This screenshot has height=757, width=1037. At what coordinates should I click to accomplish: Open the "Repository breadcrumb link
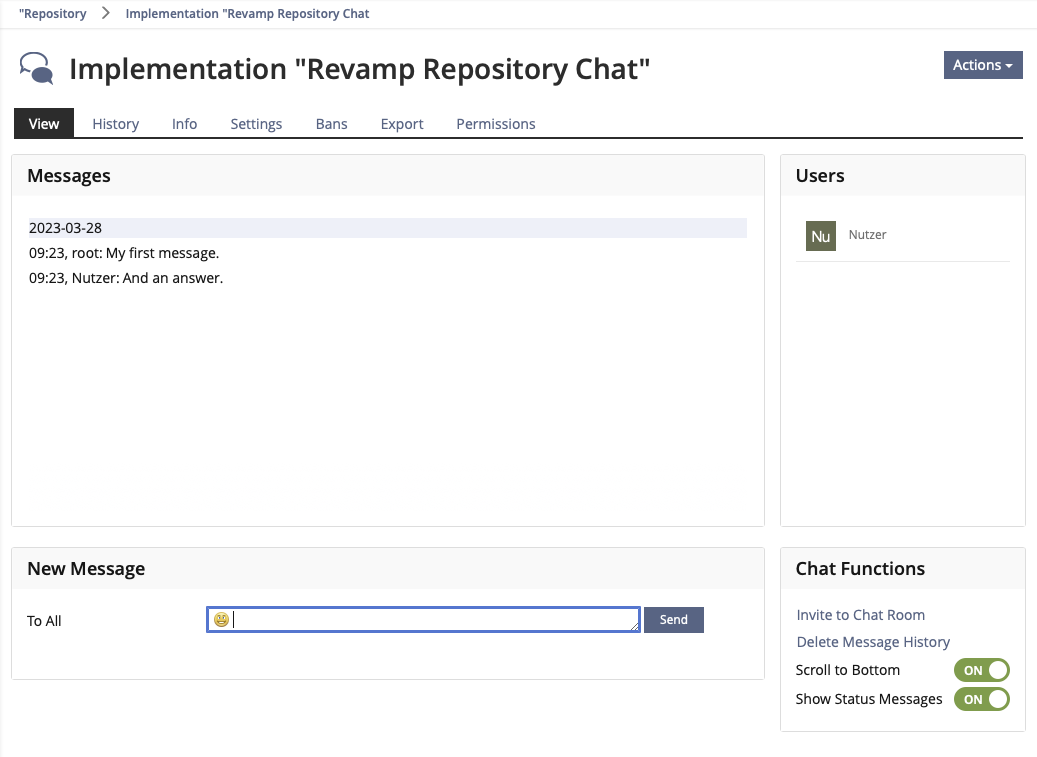53,14
